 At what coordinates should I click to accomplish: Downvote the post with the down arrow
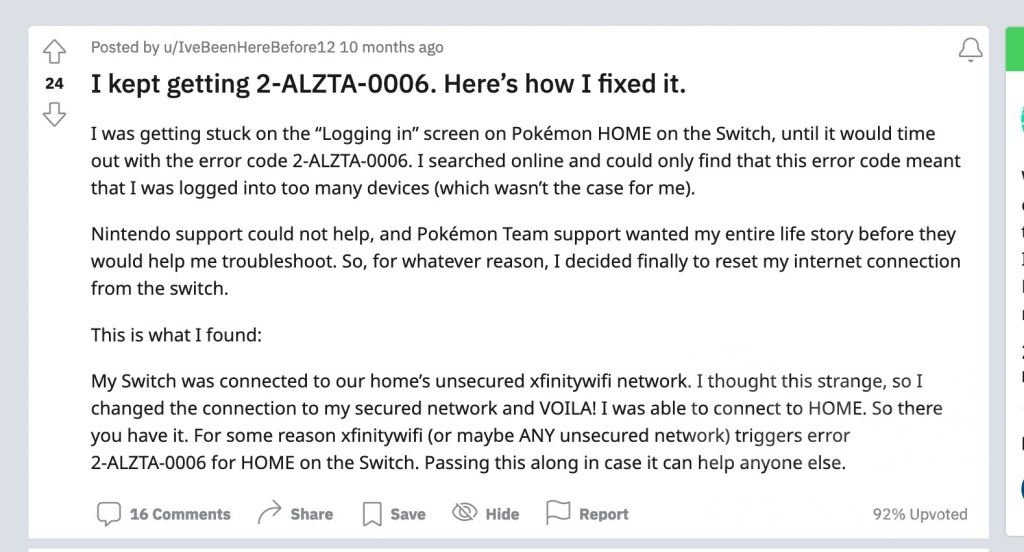(54, 115)
